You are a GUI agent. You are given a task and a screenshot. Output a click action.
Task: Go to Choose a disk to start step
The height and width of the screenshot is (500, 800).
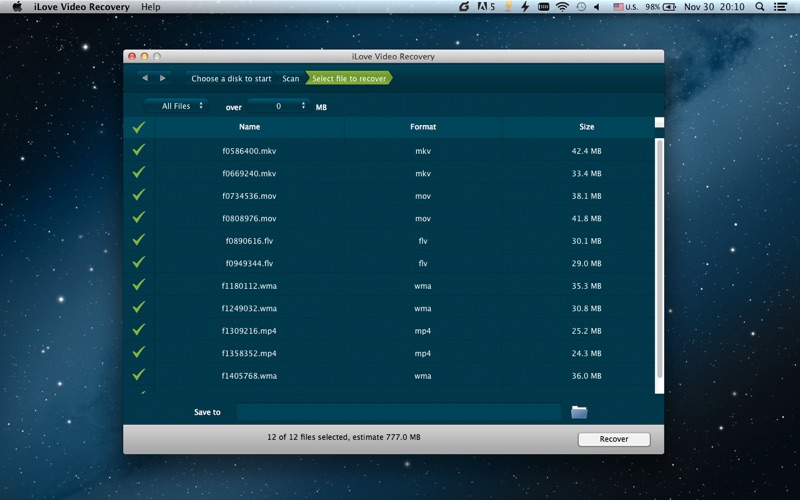(231, 79)
